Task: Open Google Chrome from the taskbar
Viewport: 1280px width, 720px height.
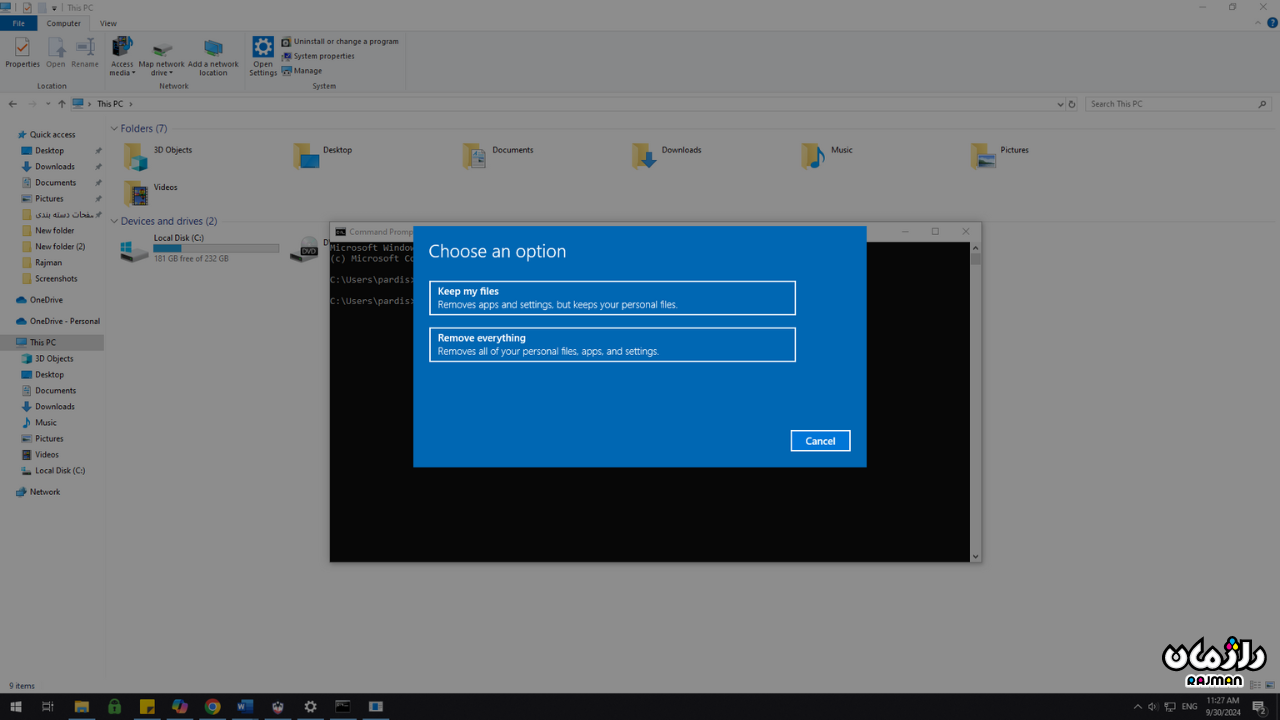Action: [x=212, y=707]
